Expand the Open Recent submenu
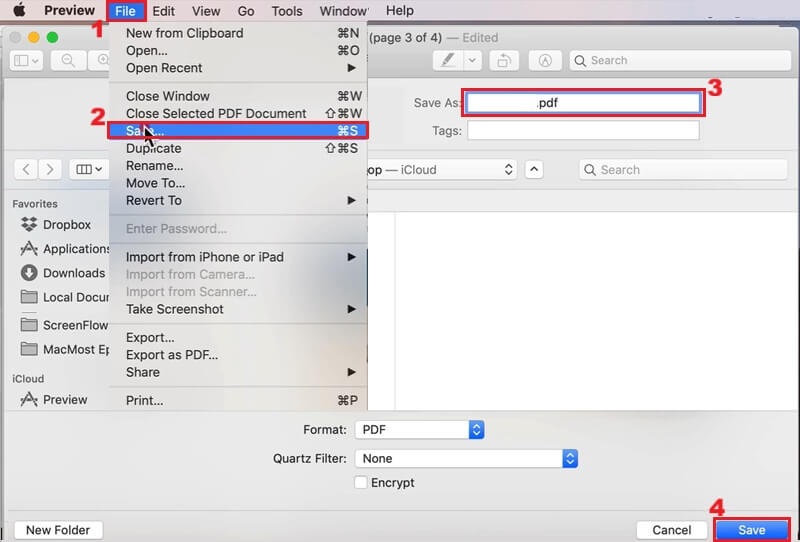800x542 pixels. pos(238,68)
